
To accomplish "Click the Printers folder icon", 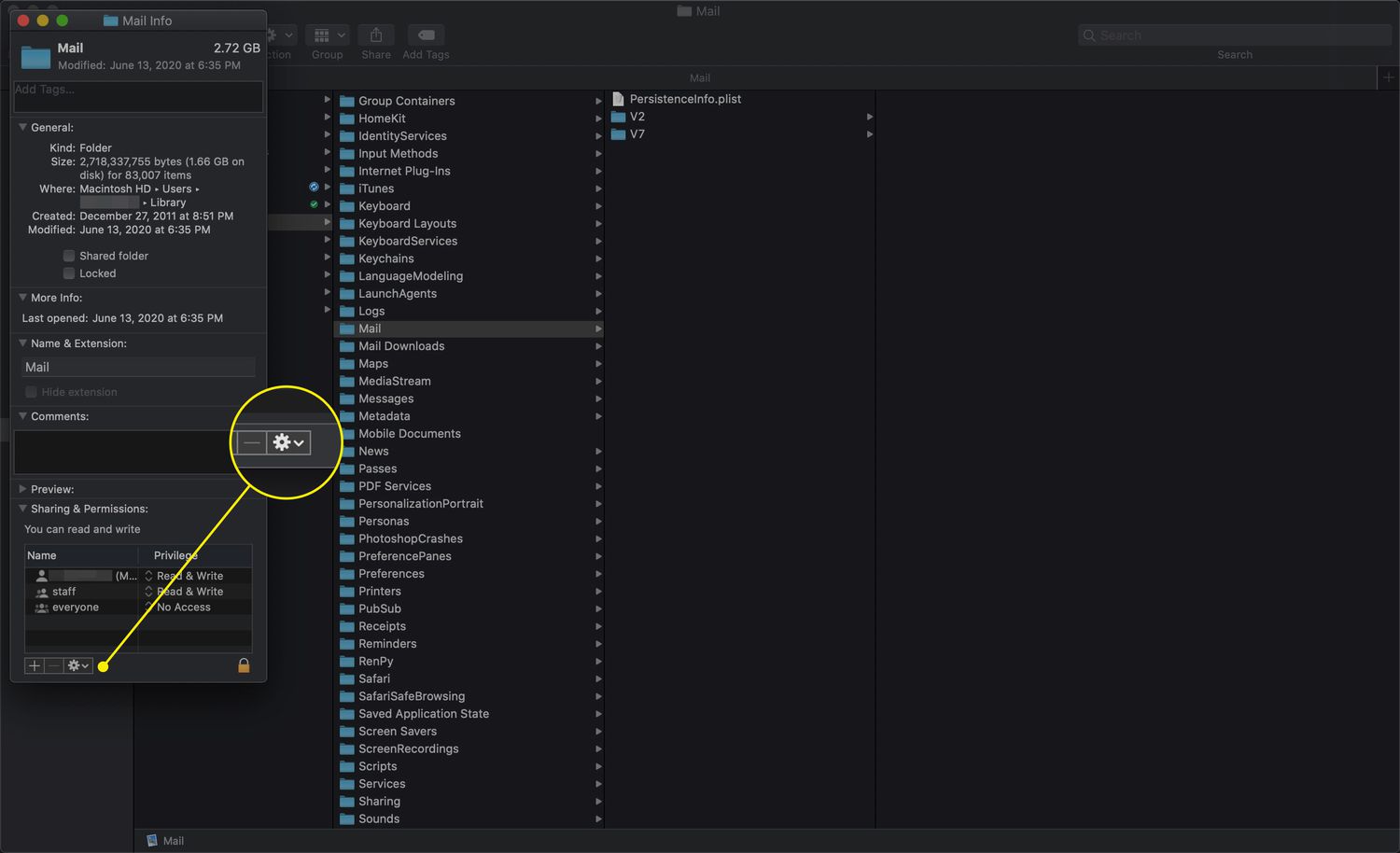I will (347, 592).
